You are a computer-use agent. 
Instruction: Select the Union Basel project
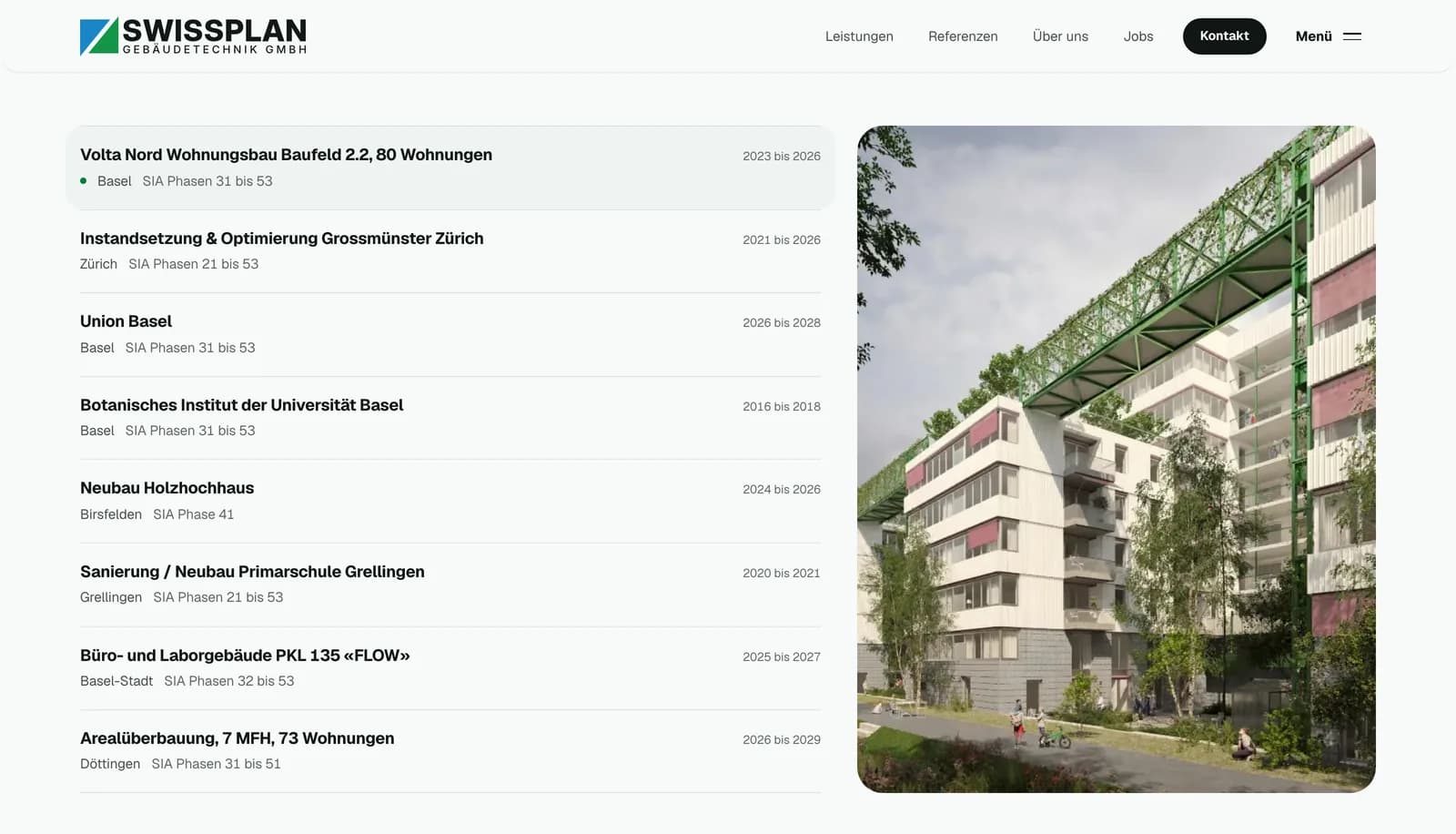450,334
